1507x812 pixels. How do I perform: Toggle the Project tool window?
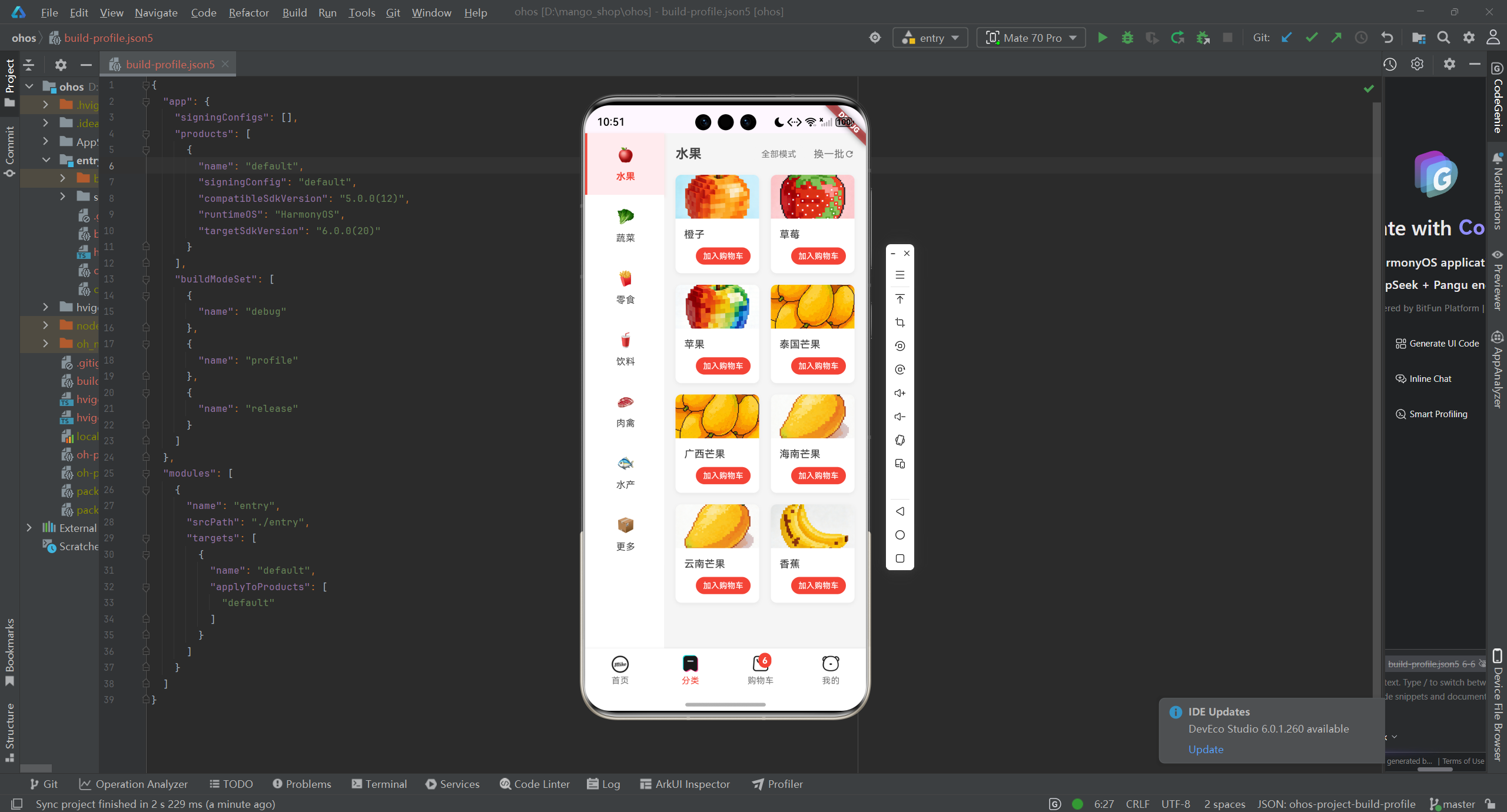coord(9,82)
